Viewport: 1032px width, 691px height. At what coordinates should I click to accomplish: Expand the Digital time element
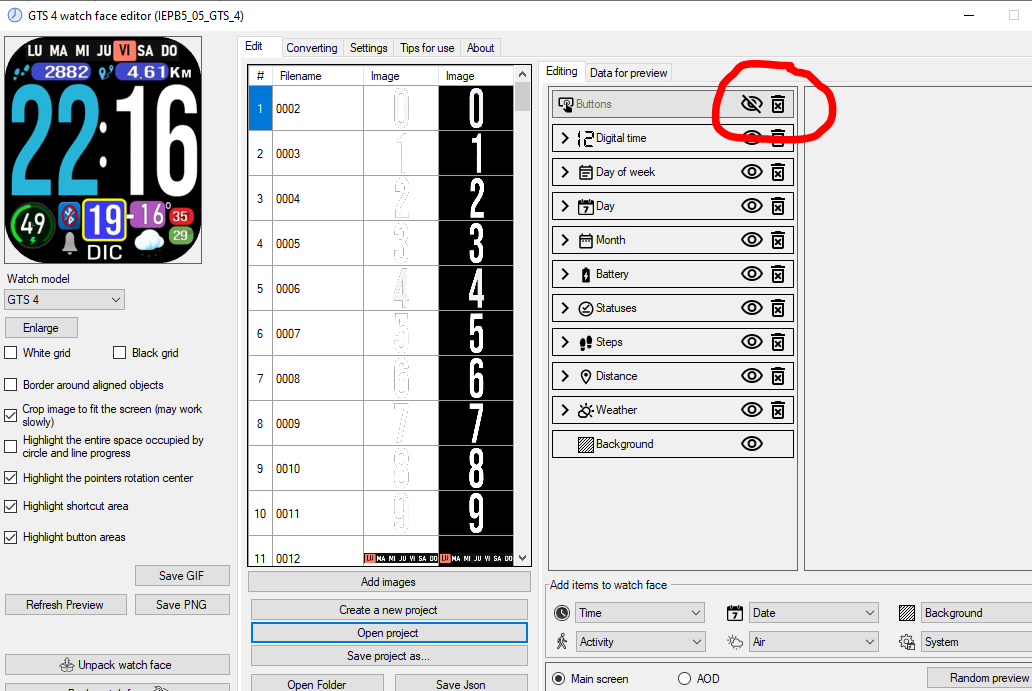coord(565,138)
